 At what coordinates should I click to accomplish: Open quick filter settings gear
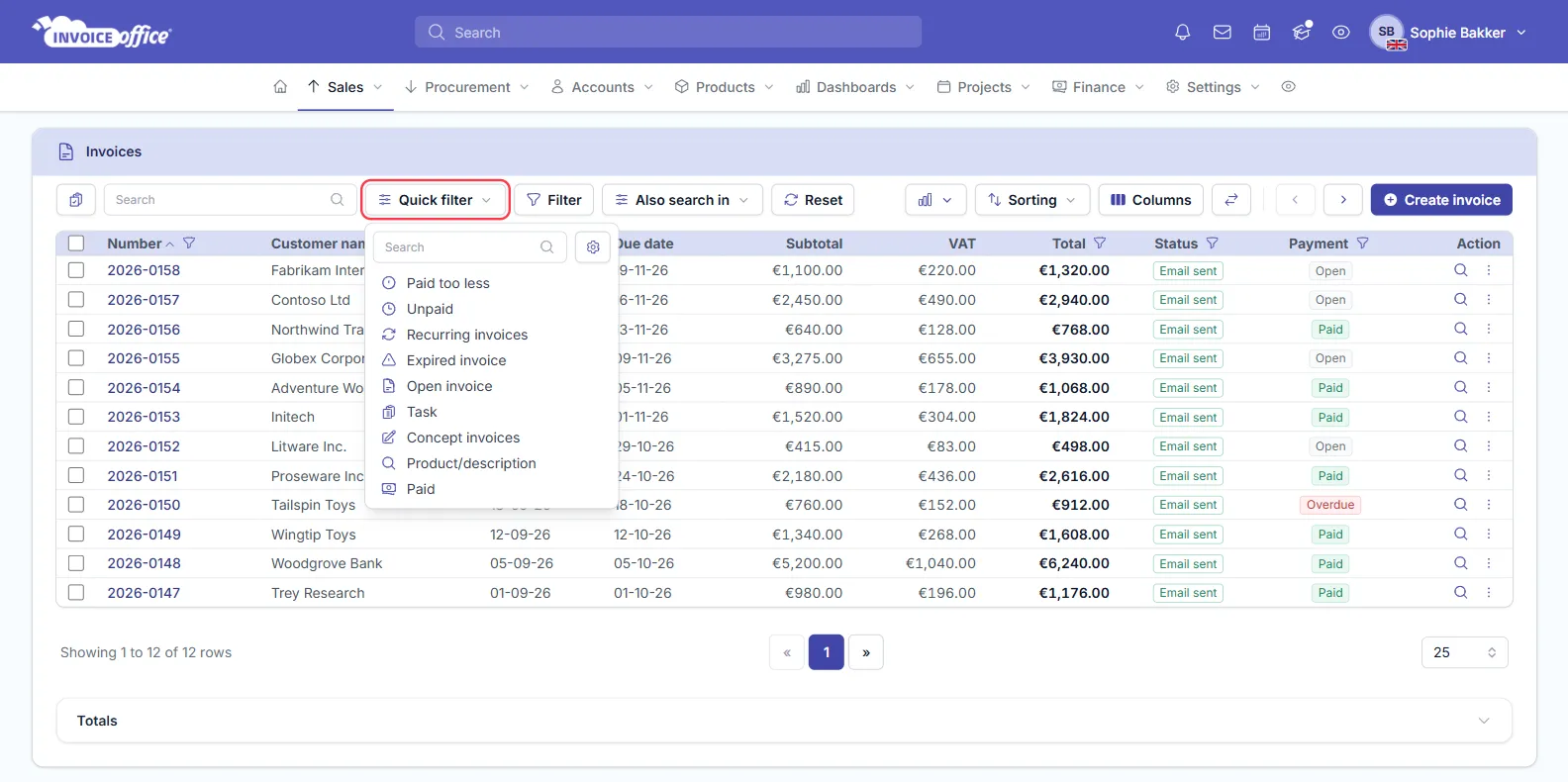(x=593, y=247)
